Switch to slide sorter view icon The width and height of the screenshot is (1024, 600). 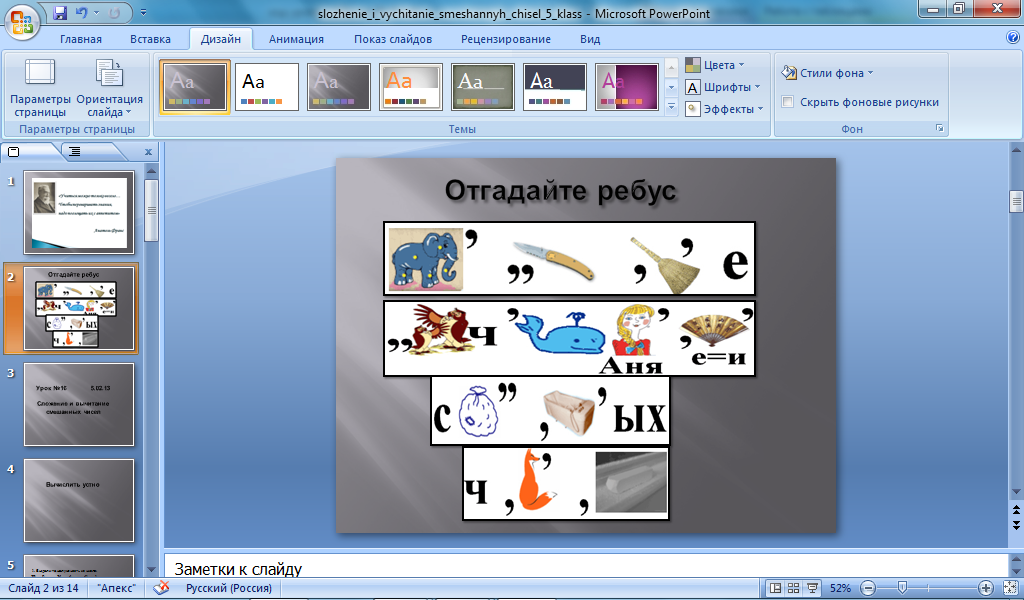point(793,588)
